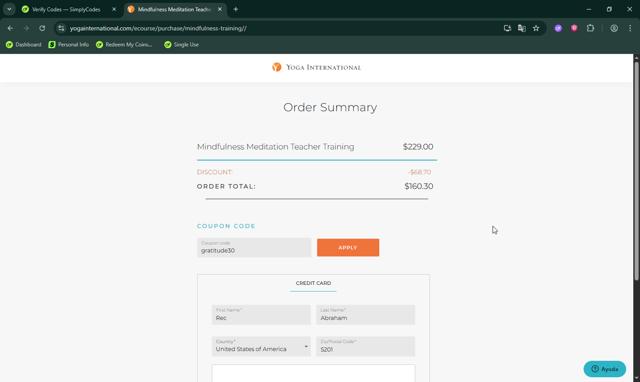Open the Ayuda help widget
The image size is (640, 382).
tap(604, 369)
